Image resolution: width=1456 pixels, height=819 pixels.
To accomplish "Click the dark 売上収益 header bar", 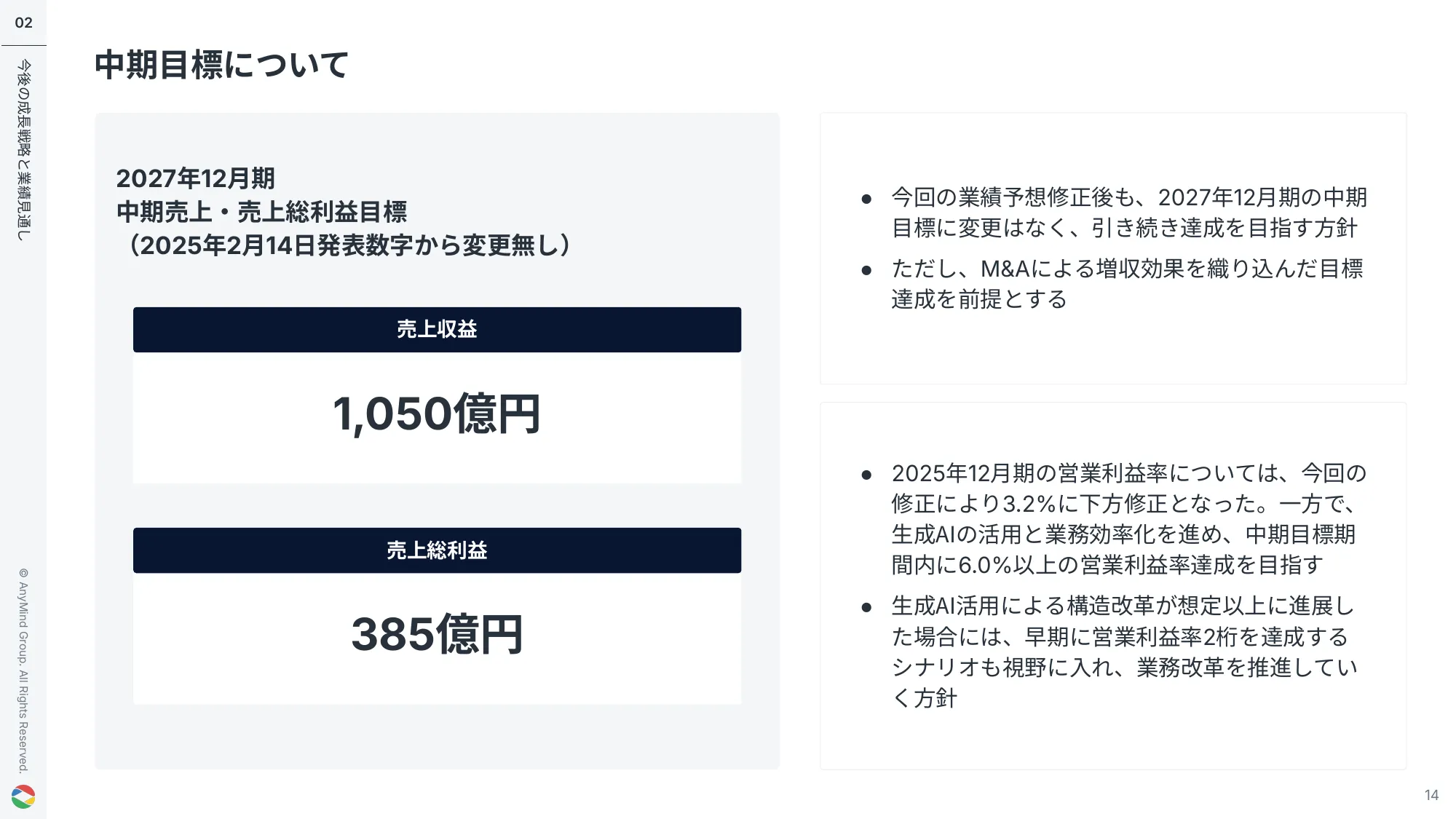I will point(437,330).
